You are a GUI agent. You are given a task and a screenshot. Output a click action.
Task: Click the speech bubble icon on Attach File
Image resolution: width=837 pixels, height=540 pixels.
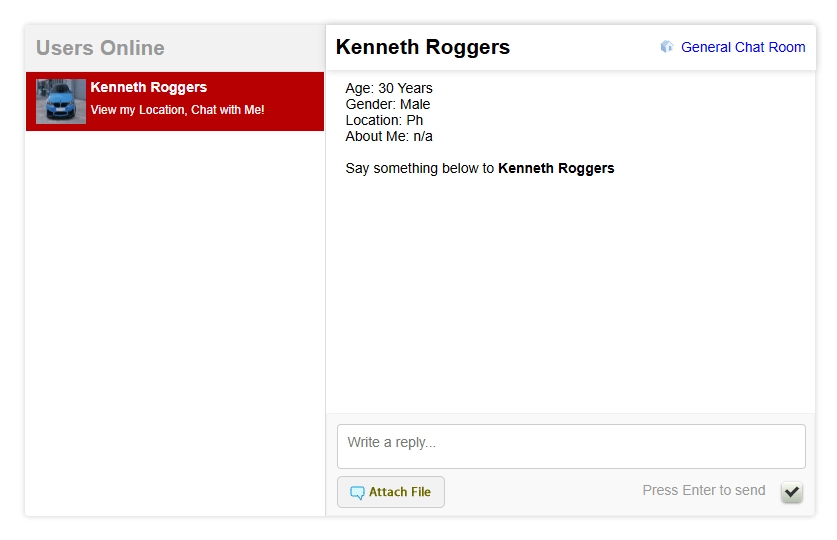(x=357, y=492)
